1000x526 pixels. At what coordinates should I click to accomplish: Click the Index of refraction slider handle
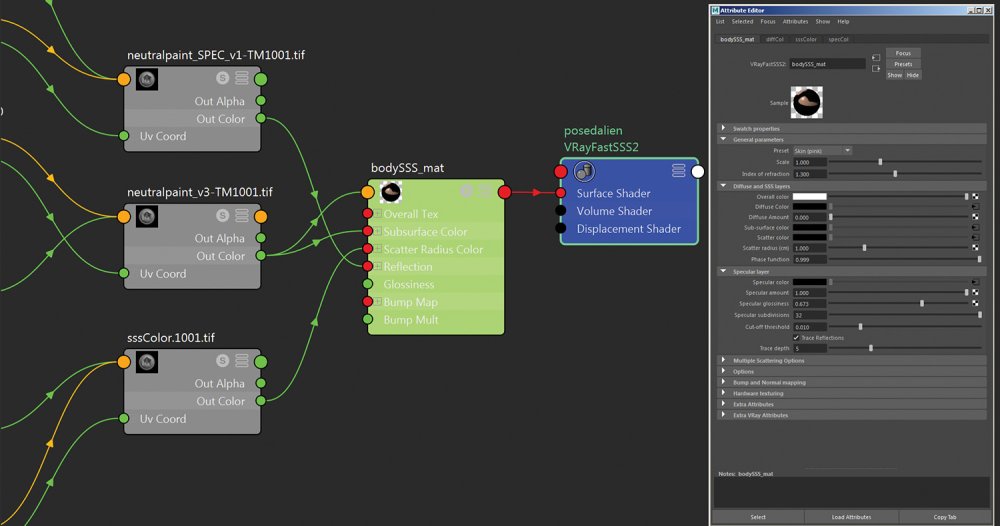pyautogui.click(x=895, y=173)
